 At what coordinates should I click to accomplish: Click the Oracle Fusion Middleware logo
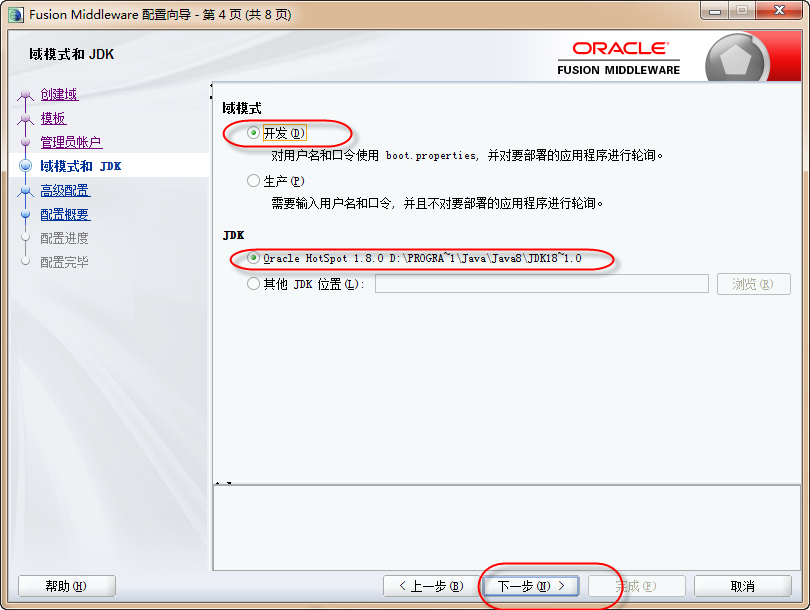coord(619,58)
